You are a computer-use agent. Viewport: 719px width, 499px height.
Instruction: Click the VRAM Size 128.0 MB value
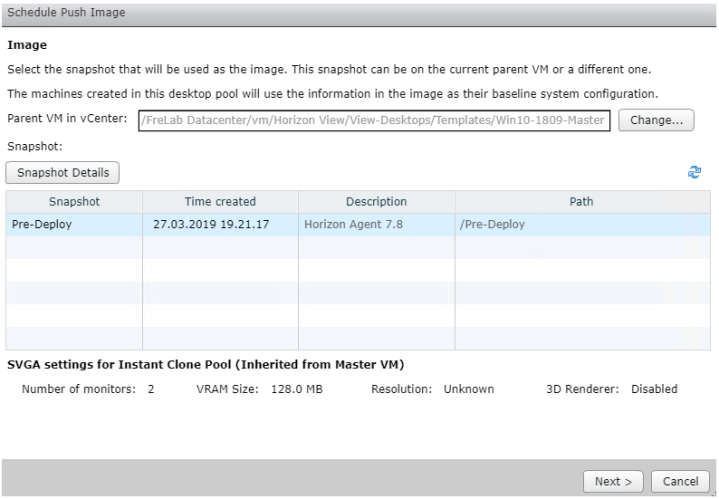point(297,389)
